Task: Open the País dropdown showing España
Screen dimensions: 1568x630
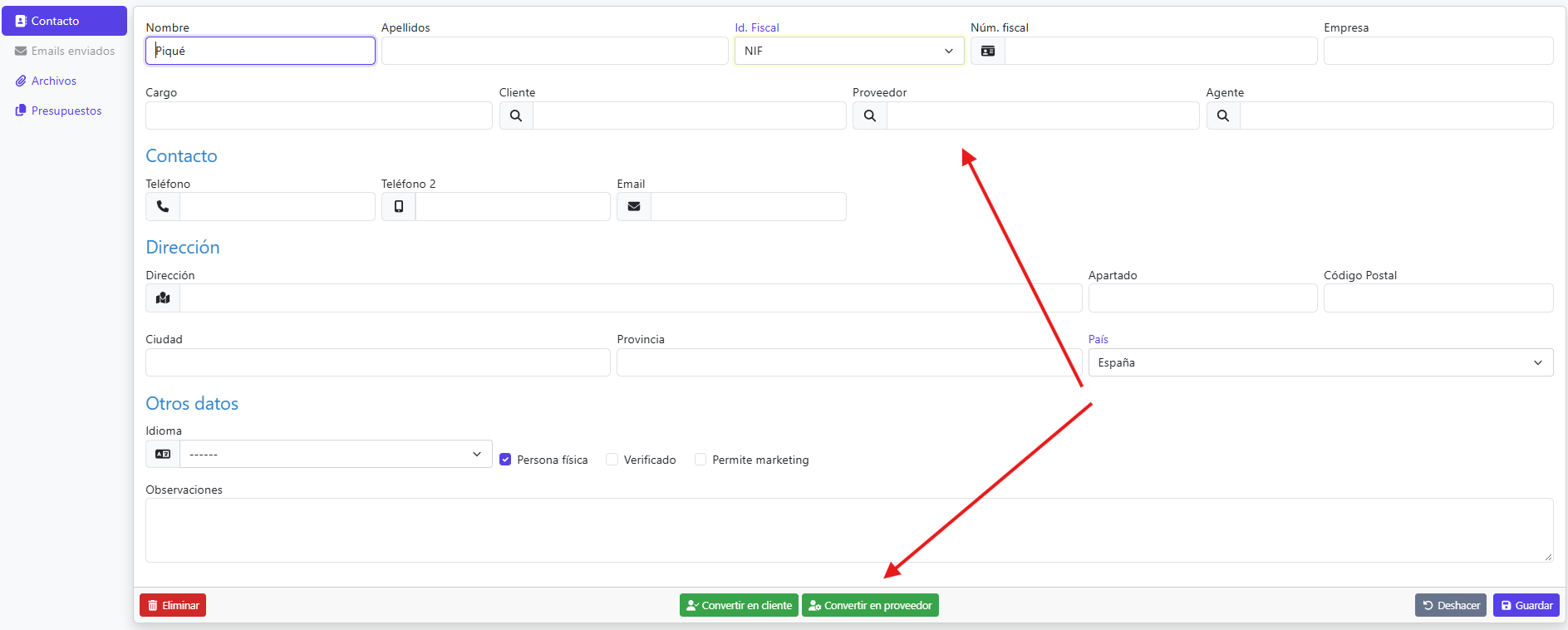Action: (x=1320, y=362)
